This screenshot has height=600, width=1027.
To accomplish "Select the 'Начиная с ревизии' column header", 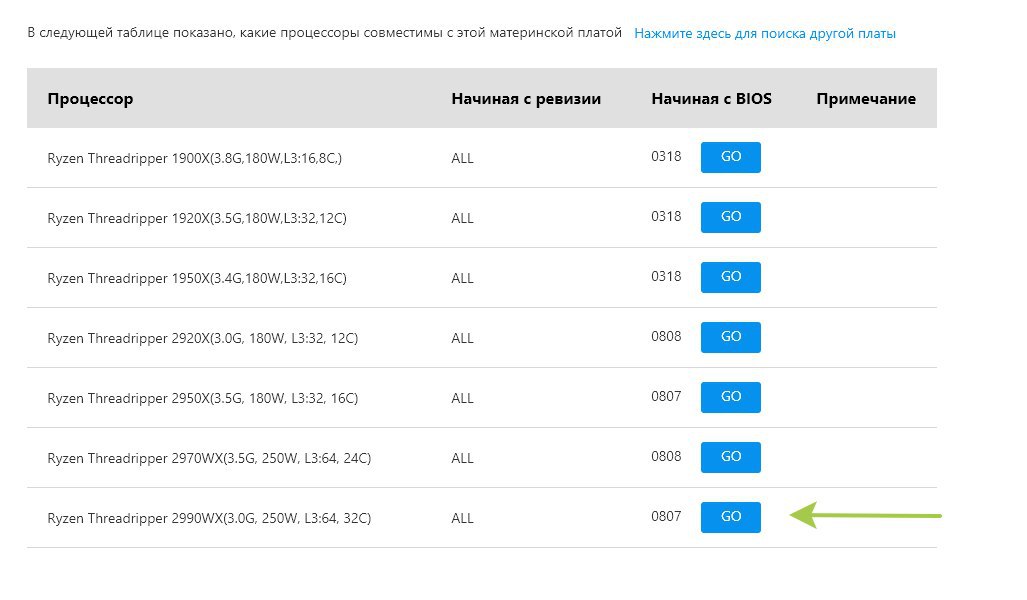I will click(x=526, y=99).
